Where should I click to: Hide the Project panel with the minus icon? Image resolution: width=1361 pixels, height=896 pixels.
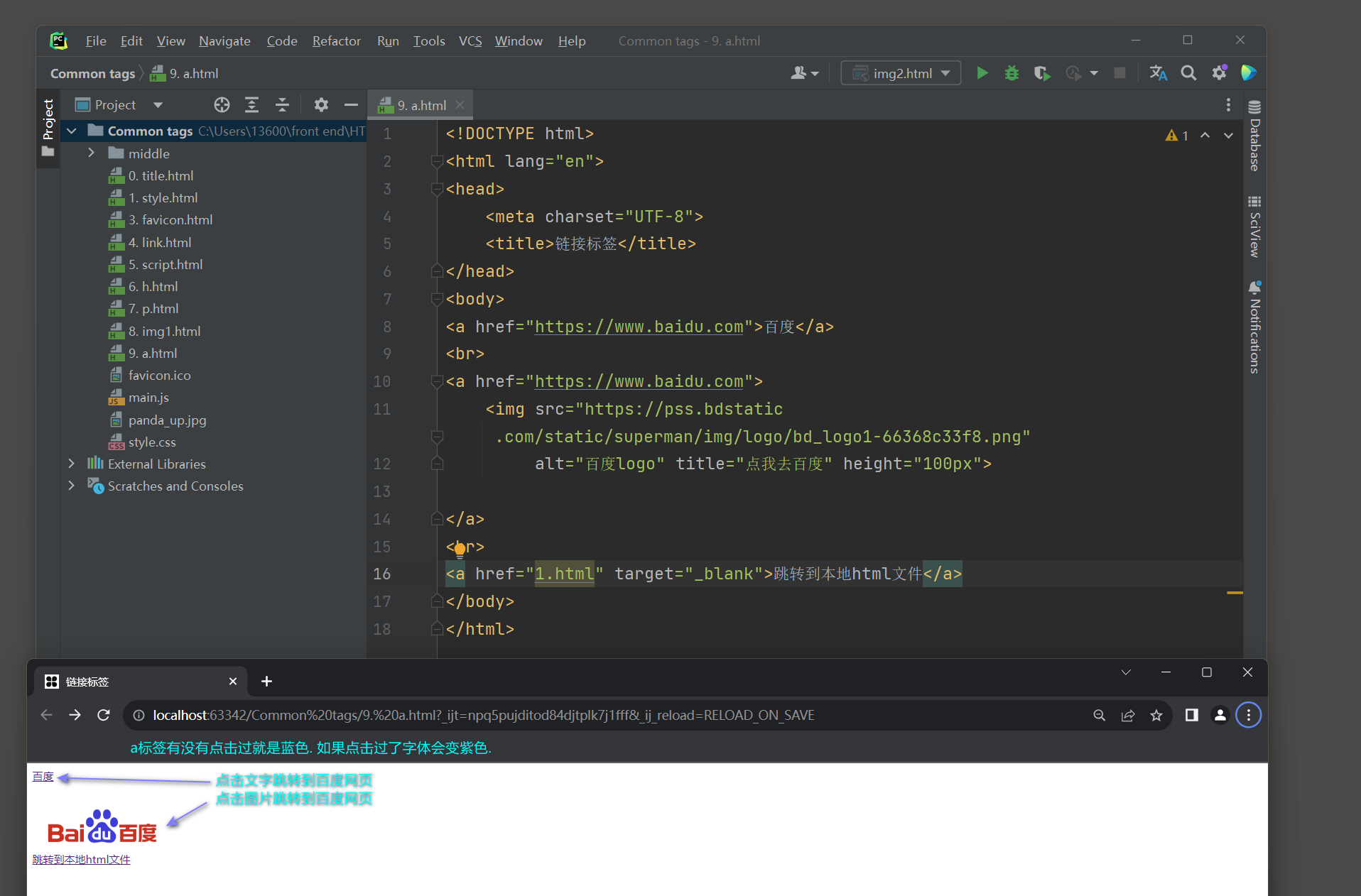[351, 105]
